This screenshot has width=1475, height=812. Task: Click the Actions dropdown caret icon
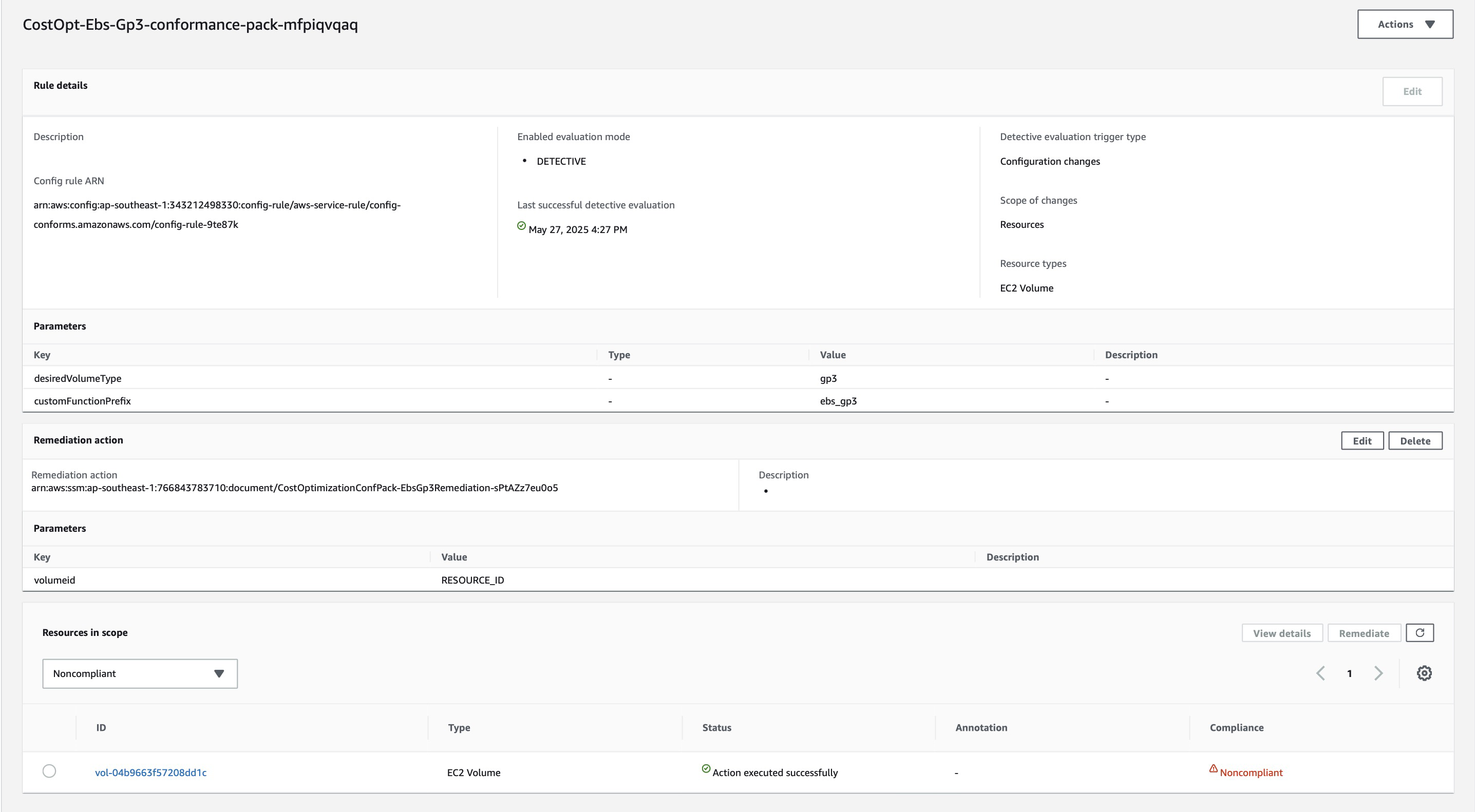click(1430, 24)
